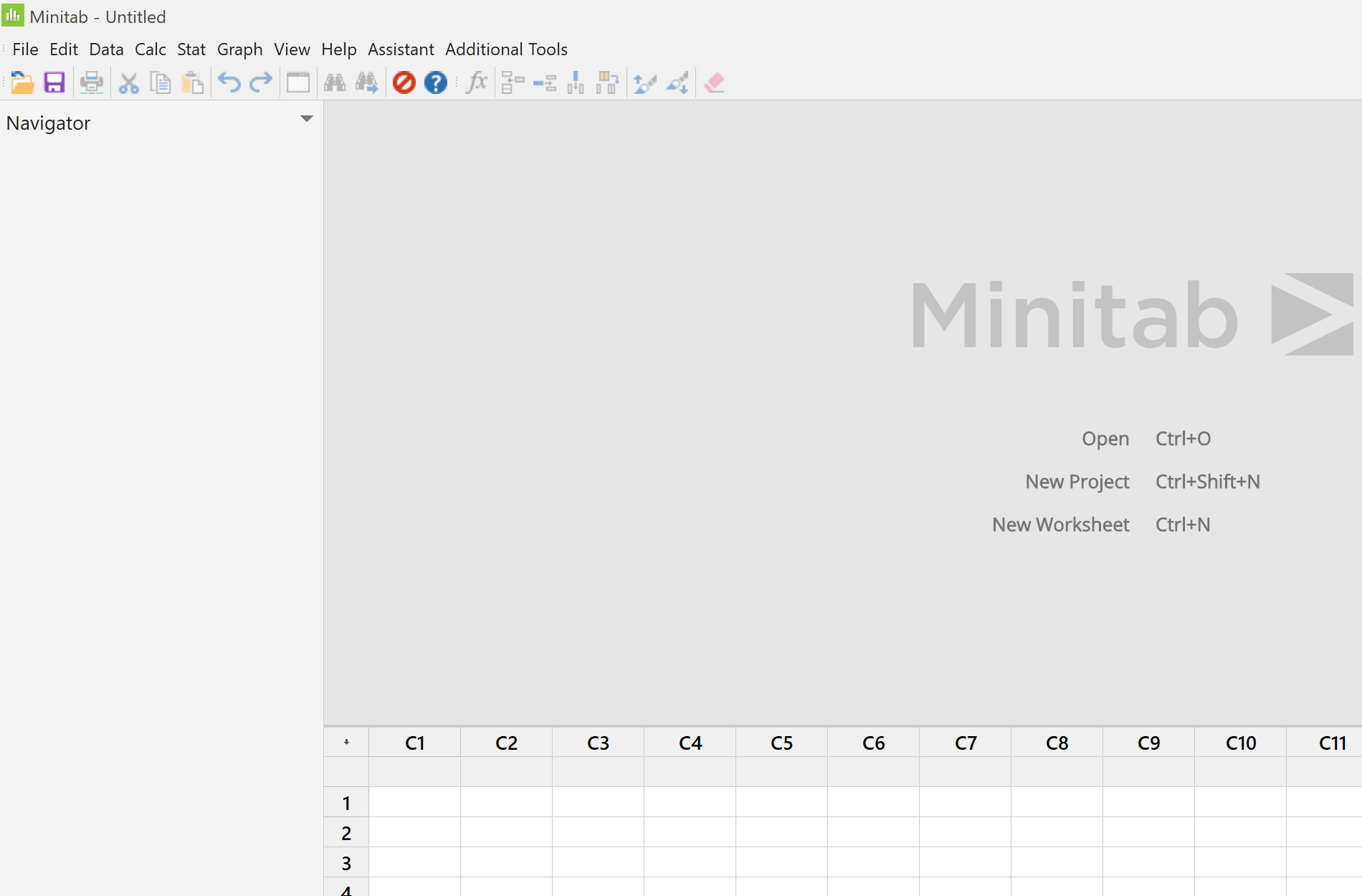Viewport: 1362px width, 896px height.
Task: Click the Move Columns toolbar icon
Action: click(x=608, y=82)
